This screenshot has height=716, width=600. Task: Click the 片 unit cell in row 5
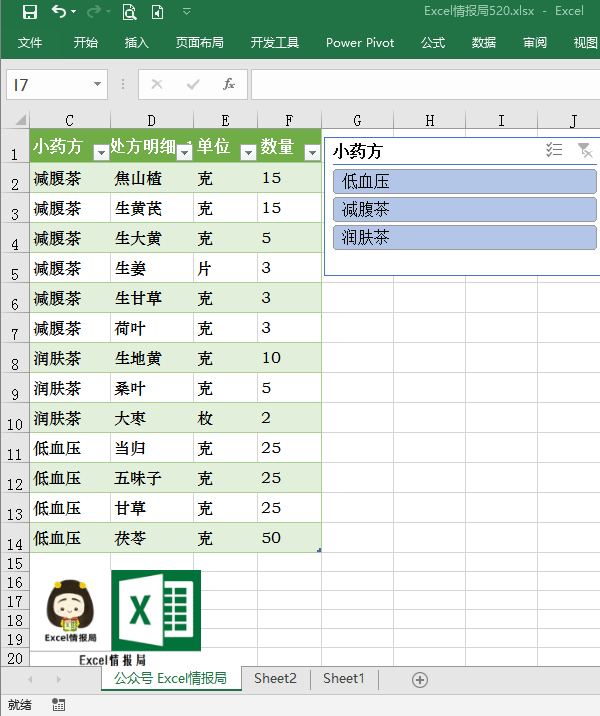[x=225, y=268]
